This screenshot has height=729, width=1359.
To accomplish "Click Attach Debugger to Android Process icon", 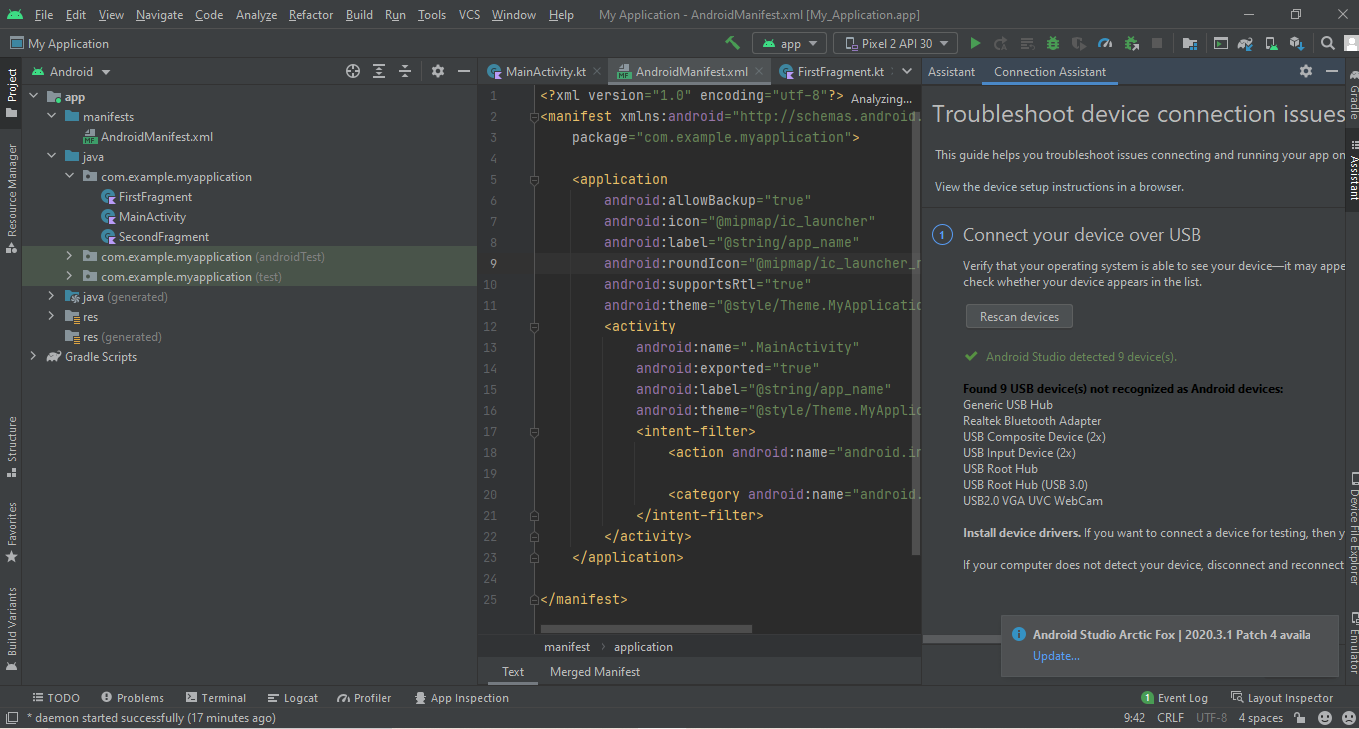I will coord(1131,43).
